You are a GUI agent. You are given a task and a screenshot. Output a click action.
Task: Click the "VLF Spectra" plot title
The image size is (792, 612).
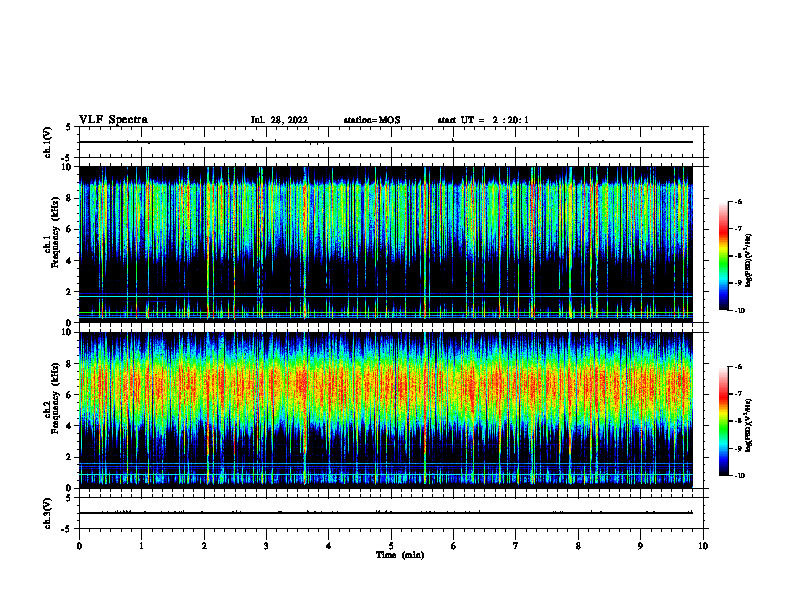113,120
